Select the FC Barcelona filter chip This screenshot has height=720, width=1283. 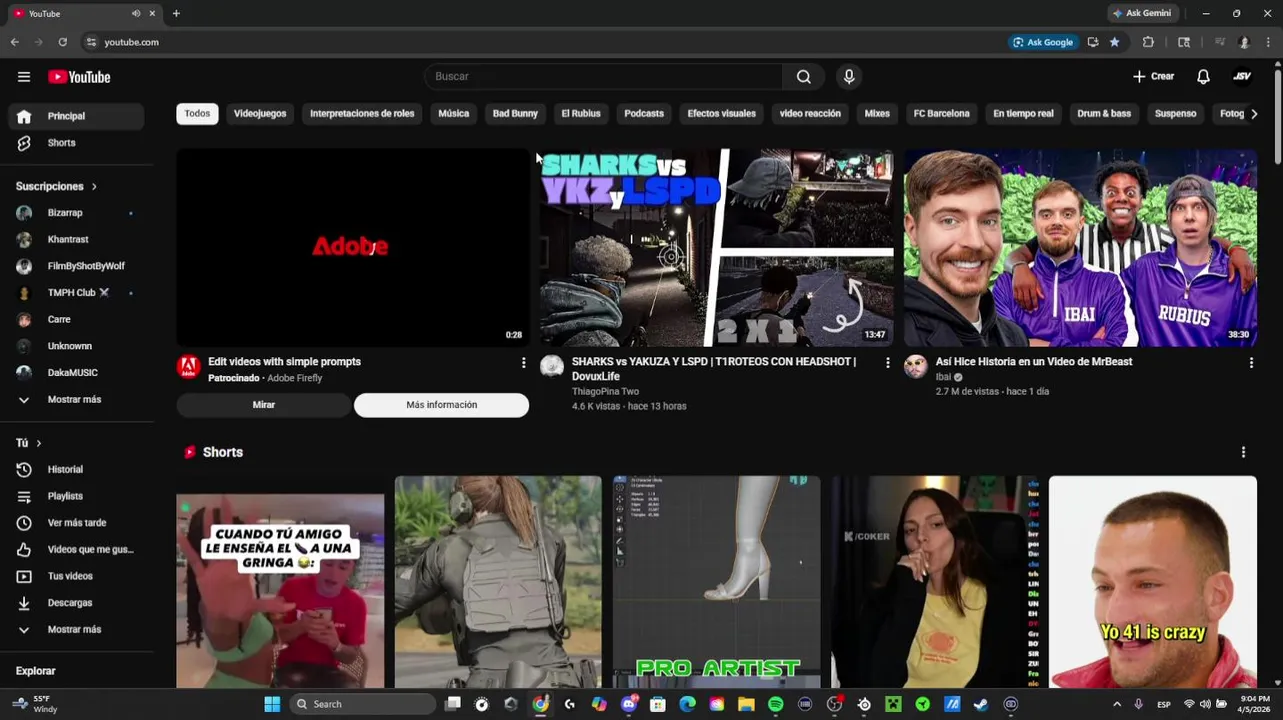(941, 114)
